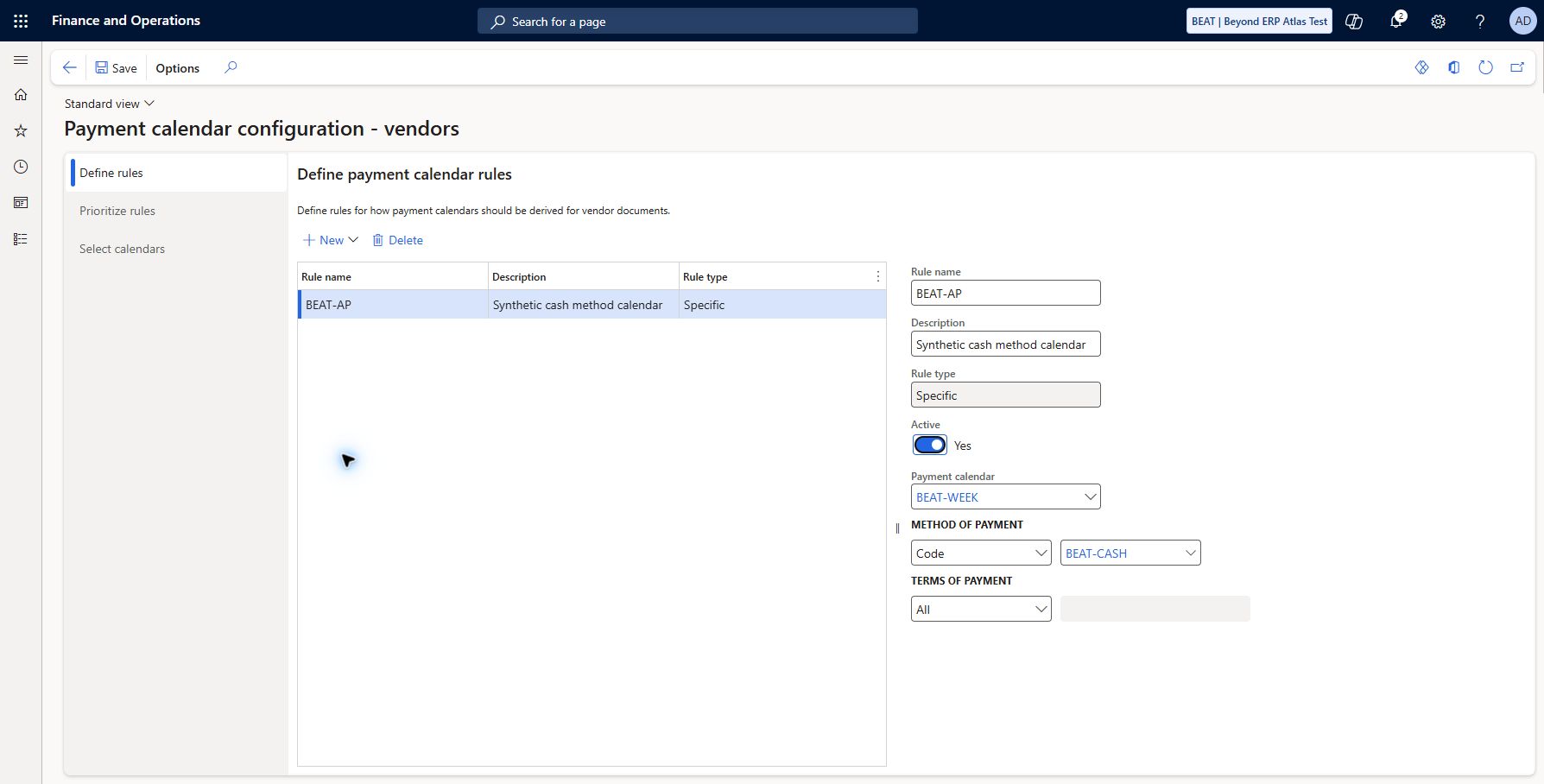Open in new window icon
The image size is (1544, 784).
[1517, 67]
